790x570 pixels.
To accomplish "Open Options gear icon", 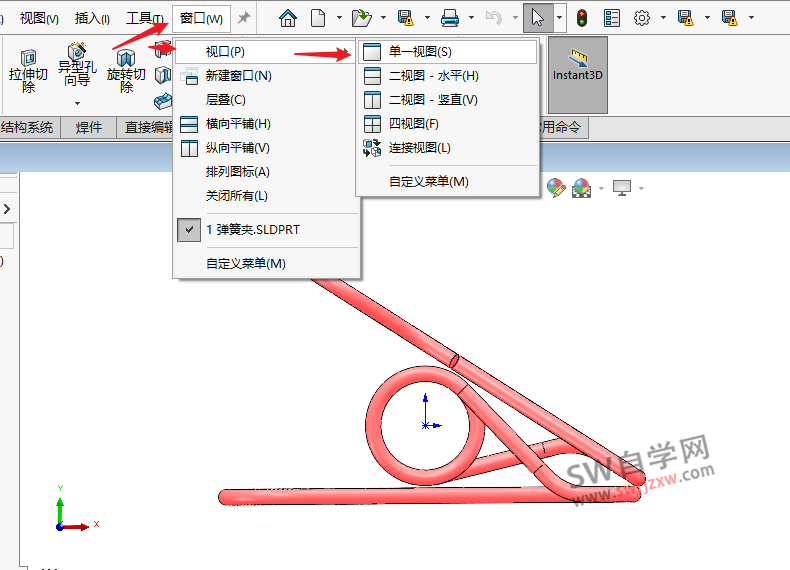I will pyautogui.click(x=641, y=18).
